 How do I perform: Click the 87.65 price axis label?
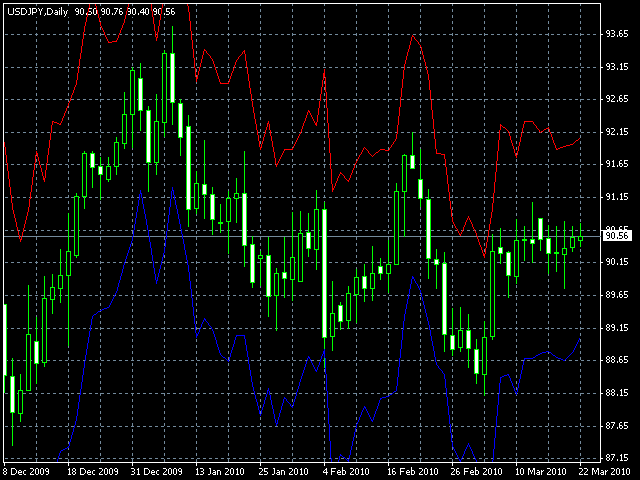click(x=617, y=426)
